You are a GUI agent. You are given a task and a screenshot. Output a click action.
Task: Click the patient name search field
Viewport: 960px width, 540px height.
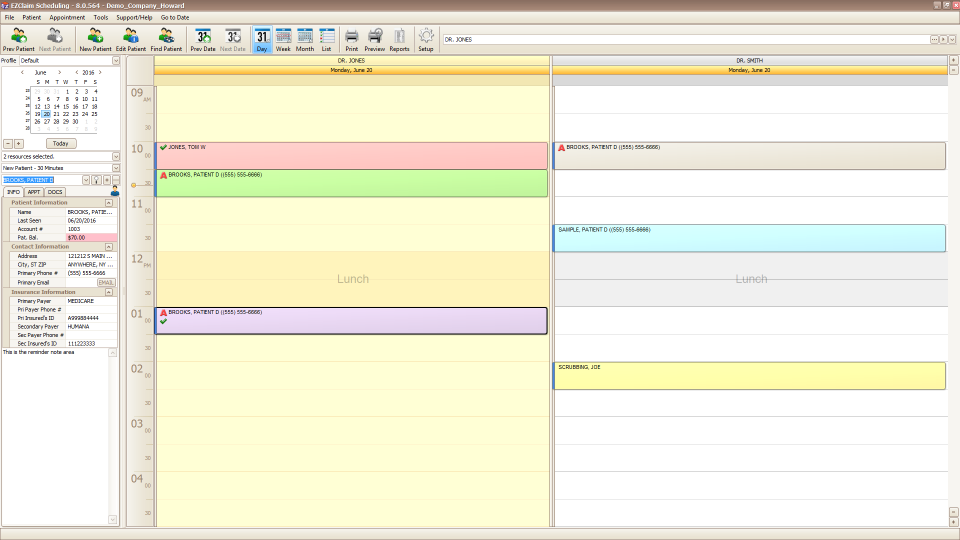coord(42,180)
